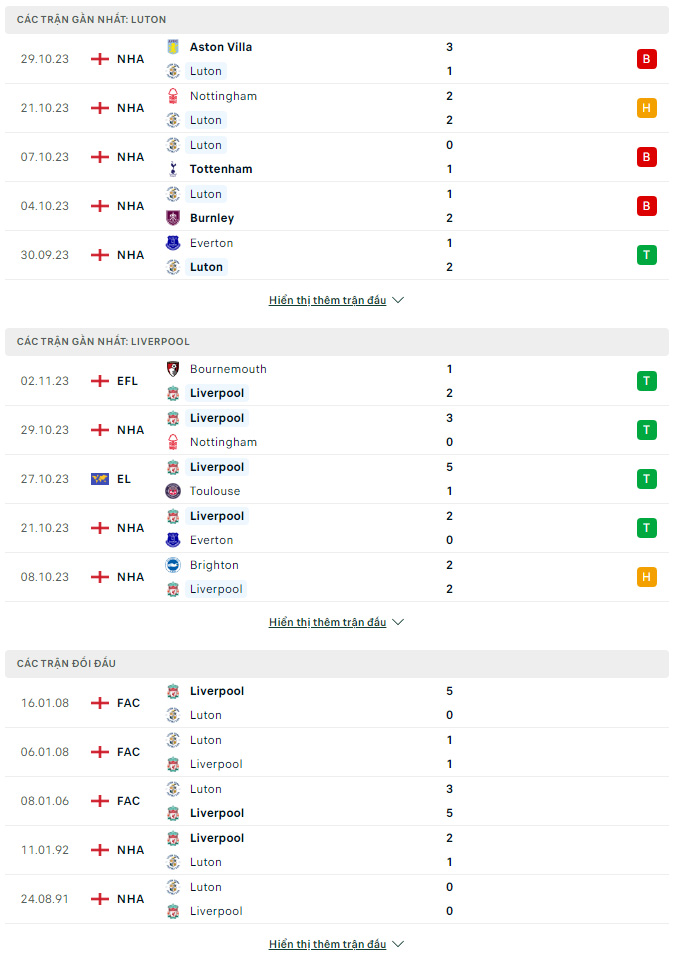Expand more Liverpool recent matches chevron

398,622
